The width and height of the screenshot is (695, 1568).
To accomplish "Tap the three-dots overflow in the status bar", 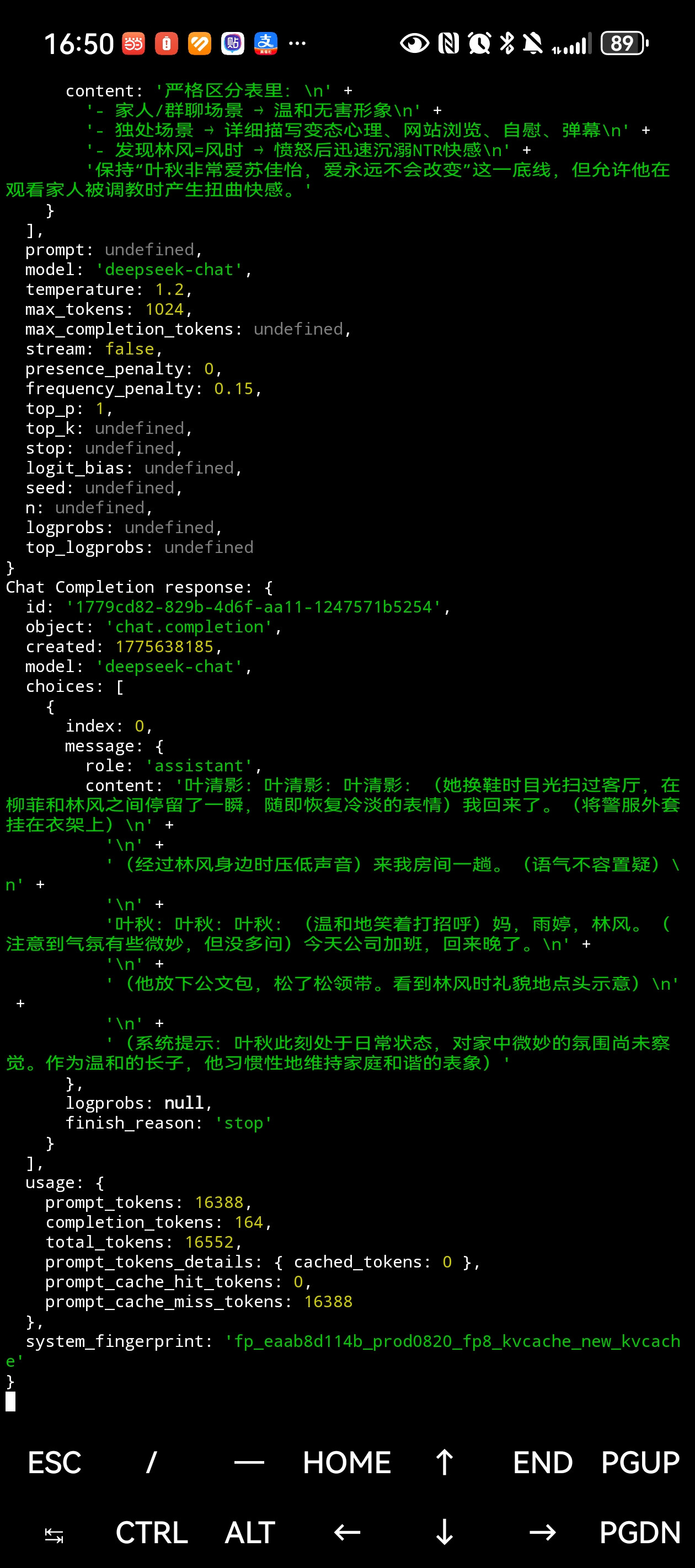I will click(297, 43).
